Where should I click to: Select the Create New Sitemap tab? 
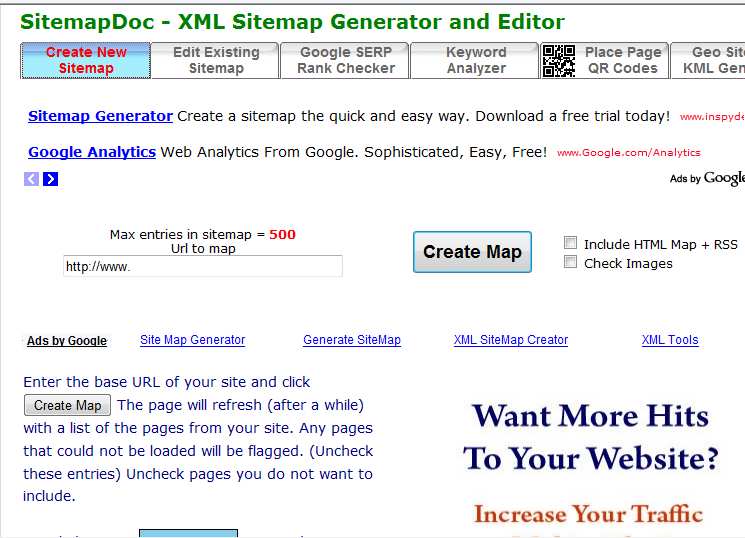pos(86,61)
